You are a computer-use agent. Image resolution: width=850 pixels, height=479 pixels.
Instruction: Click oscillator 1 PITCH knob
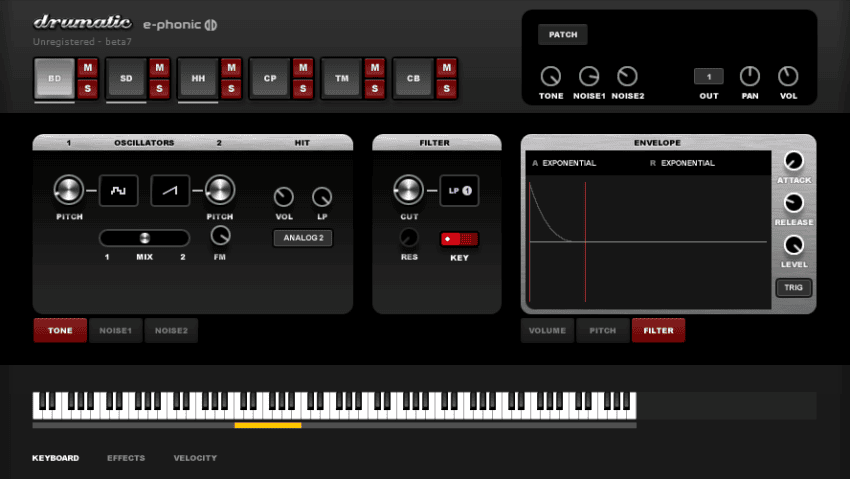click(69, 190)
